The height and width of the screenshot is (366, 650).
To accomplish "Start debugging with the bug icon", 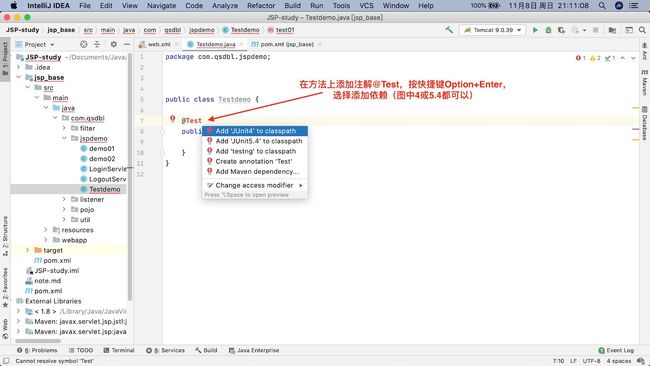I will 548,30.
